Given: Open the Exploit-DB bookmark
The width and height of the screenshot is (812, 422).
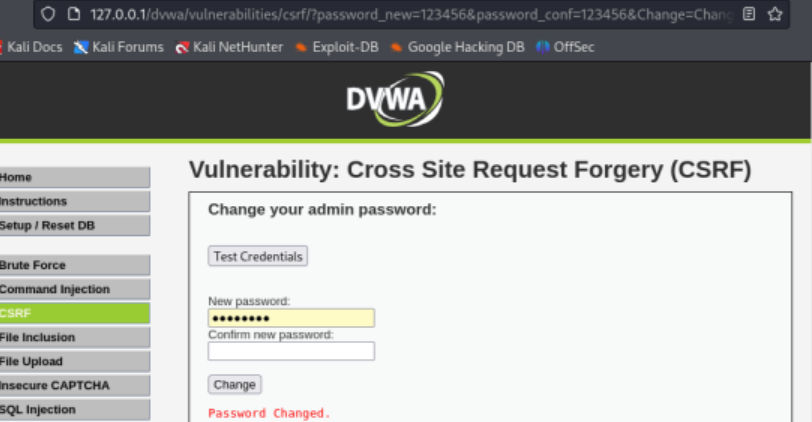Looking at the screenshot, I should 336,47.
